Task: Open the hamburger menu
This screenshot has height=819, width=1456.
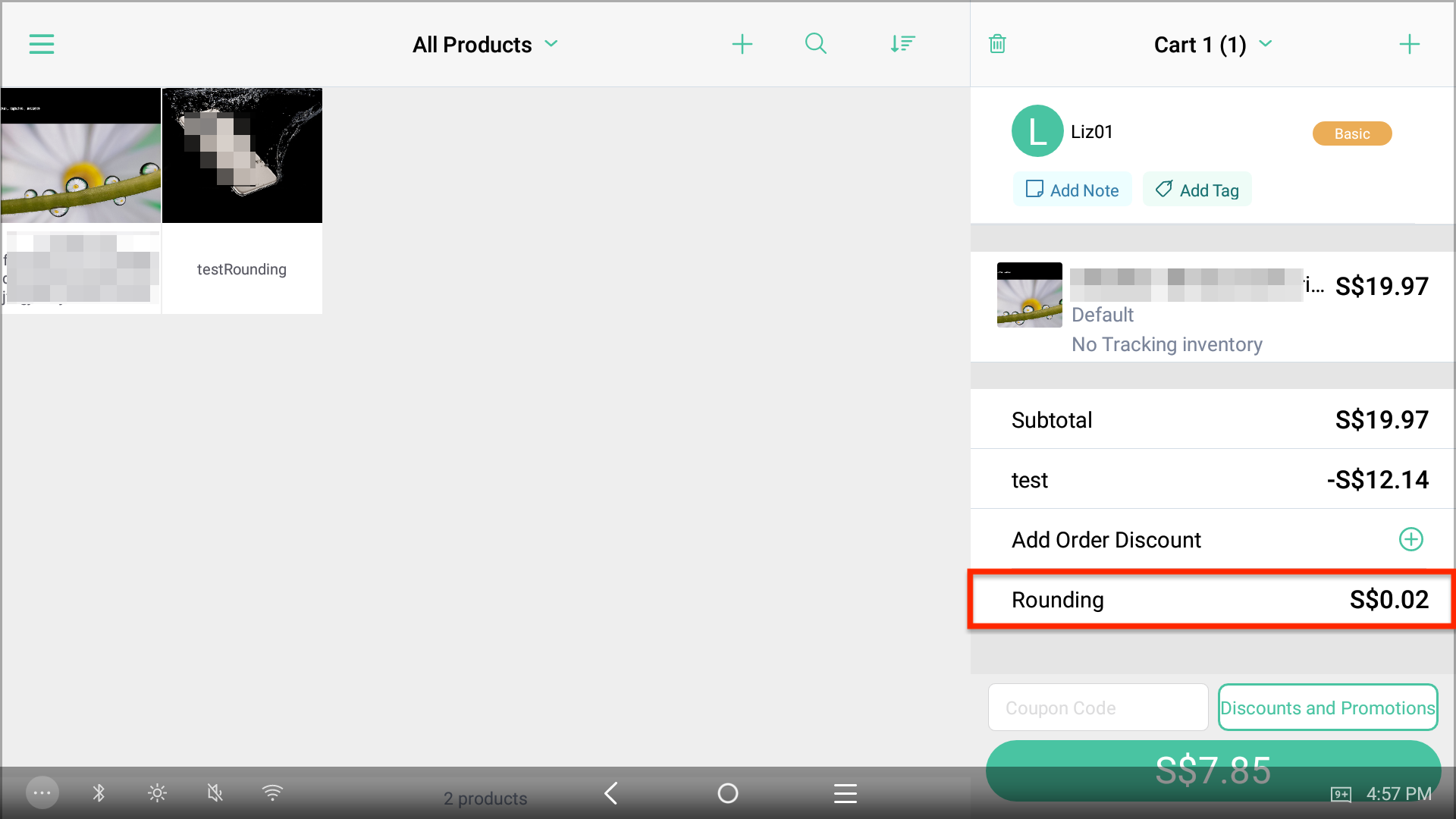Action: tap(42, 44)
